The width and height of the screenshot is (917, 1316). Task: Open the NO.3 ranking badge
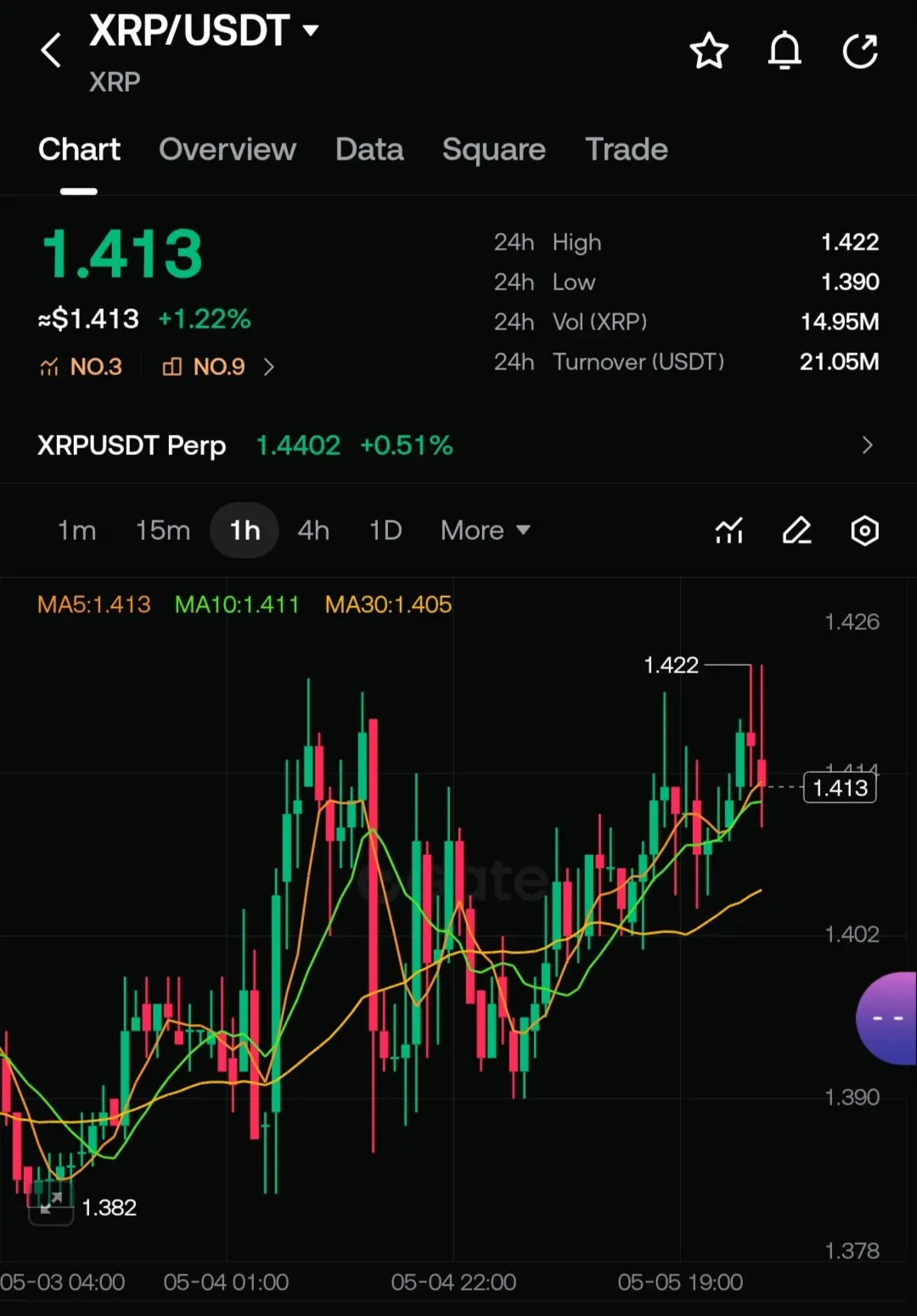click(81, 367)
